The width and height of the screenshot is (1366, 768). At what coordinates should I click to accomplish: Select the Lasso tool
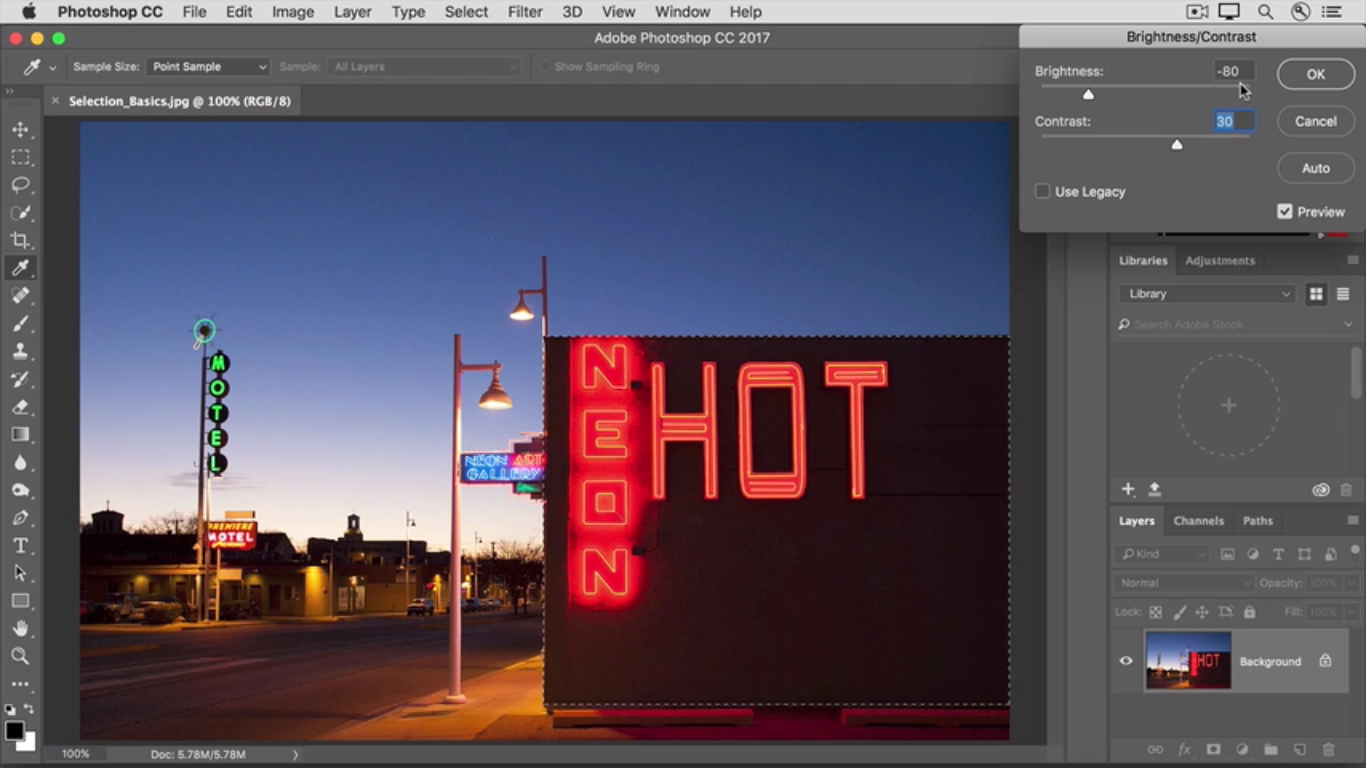20,185
